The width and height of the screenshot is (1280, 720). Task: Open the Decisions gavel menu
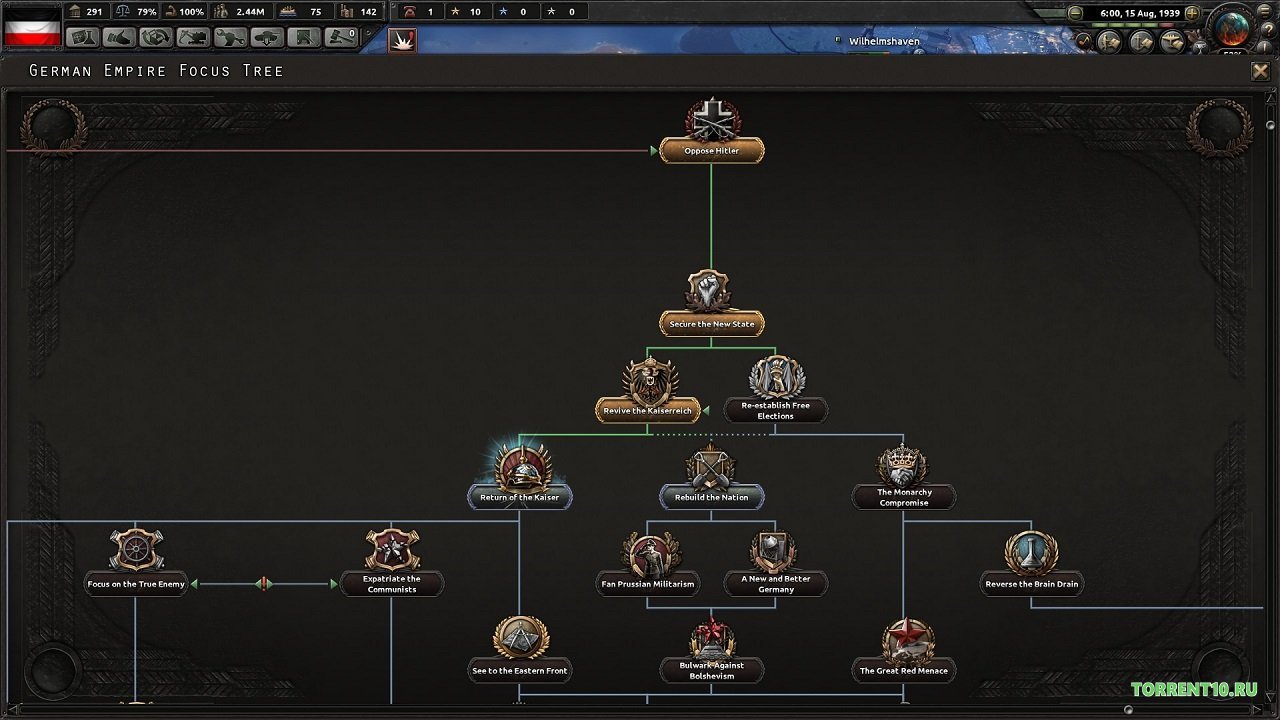click(x=341, y=38)
